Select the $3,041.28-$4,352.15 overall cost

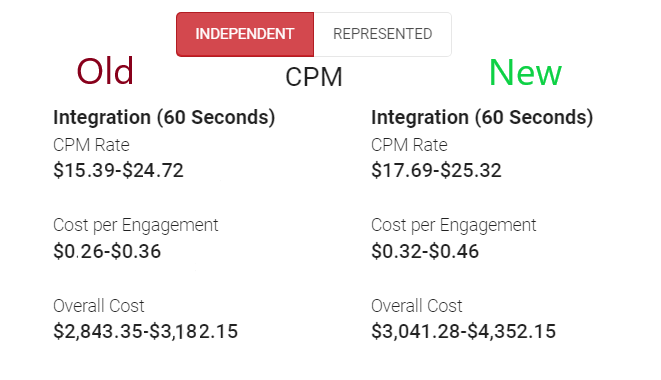click(x=463, y=331)
